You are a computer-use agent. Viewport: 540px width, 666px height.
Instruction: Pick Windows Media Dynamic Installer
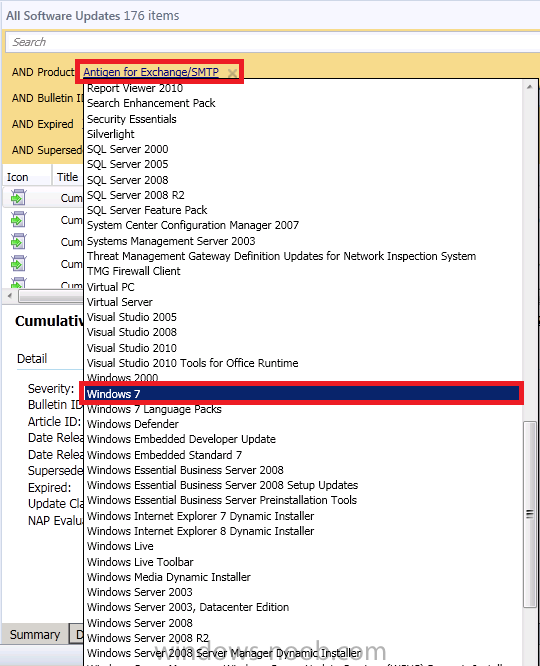[x=169, y=577]
